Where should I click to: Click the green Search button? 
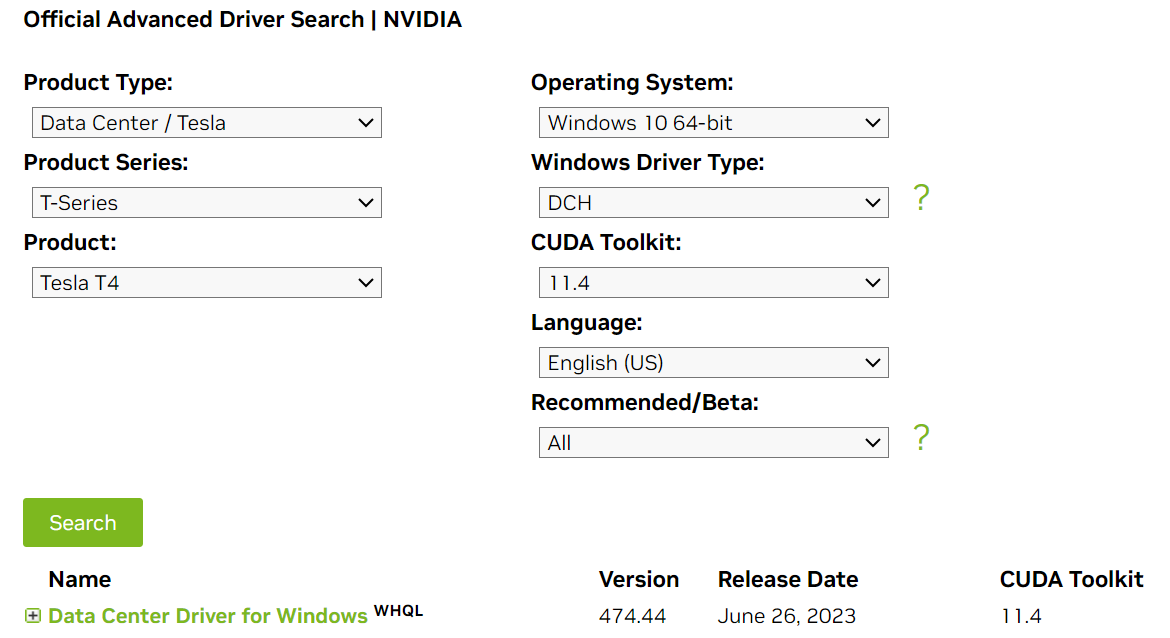(83, 522)
